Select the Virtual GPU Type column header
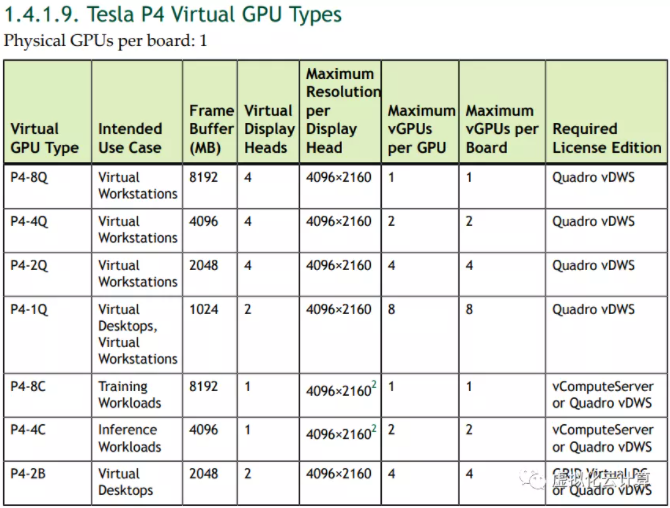 (44, 138)
